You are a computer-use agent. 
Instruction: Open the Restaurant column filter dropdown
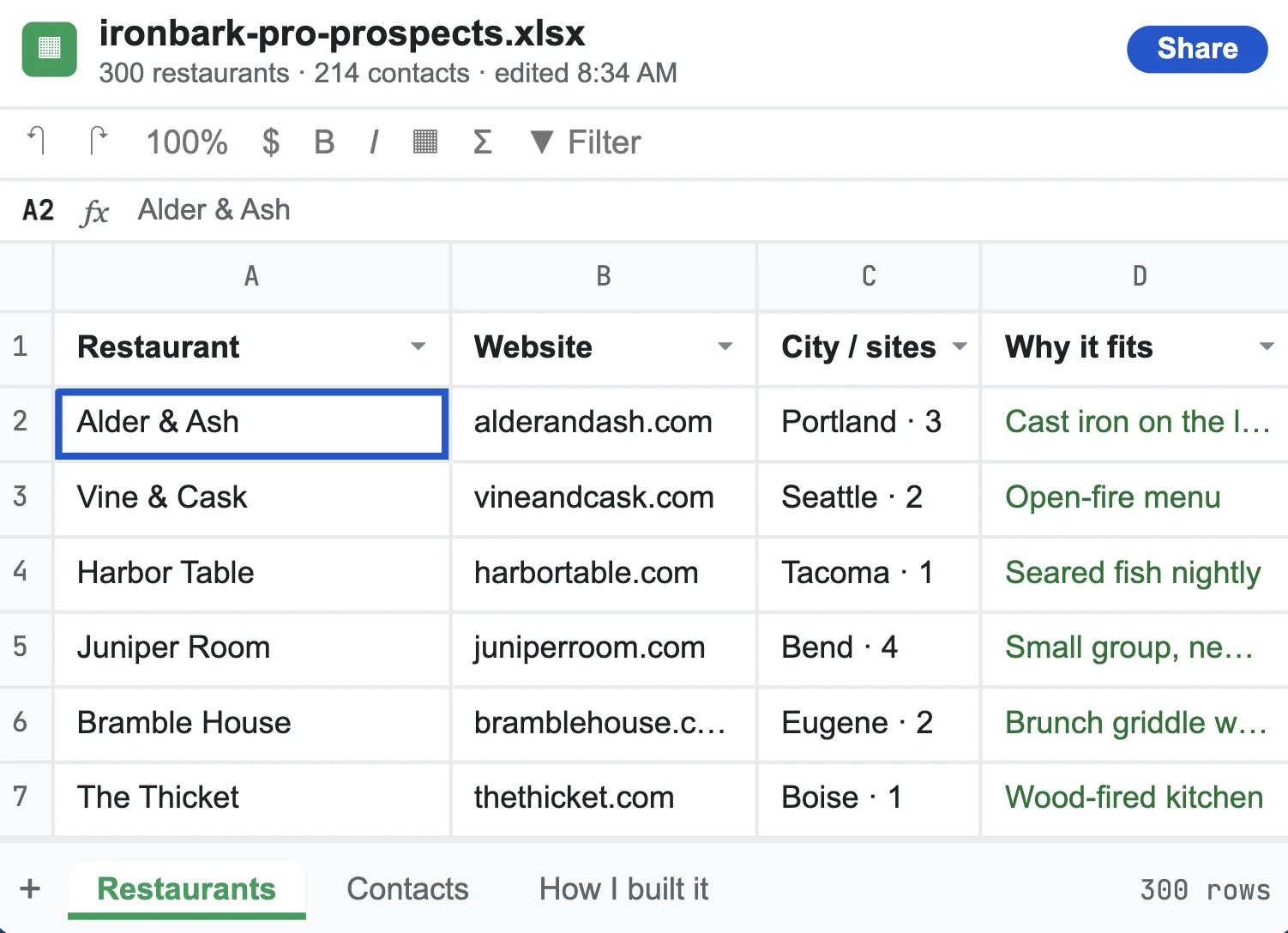point(418,346)
